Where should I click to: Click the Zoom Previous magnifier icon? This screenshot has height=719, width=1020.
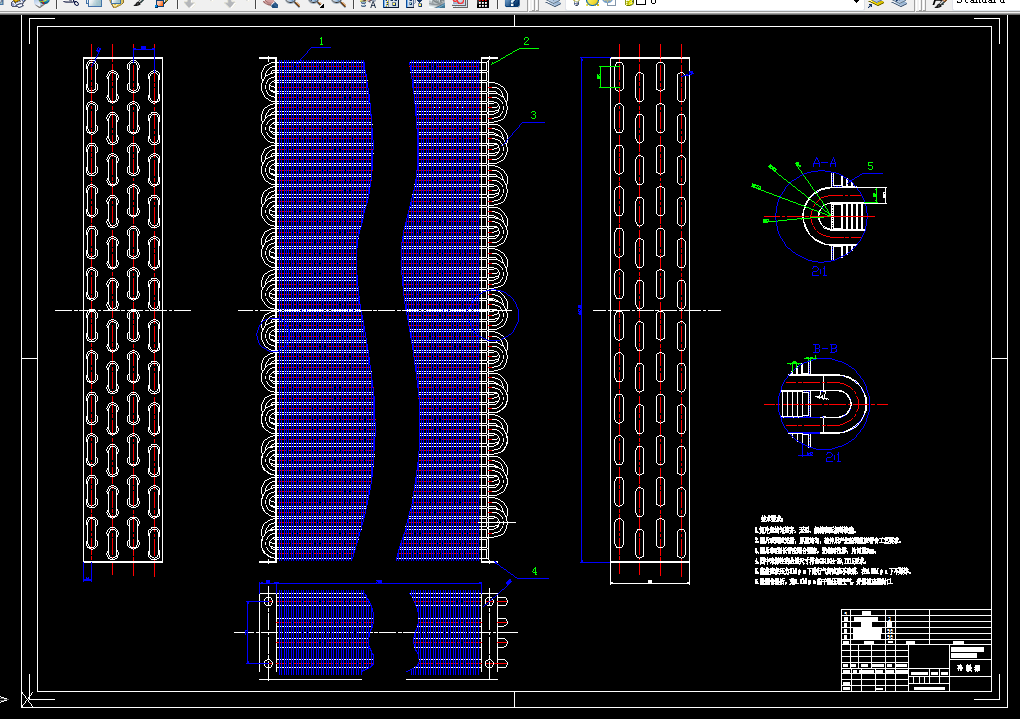[x=338, y=2]
